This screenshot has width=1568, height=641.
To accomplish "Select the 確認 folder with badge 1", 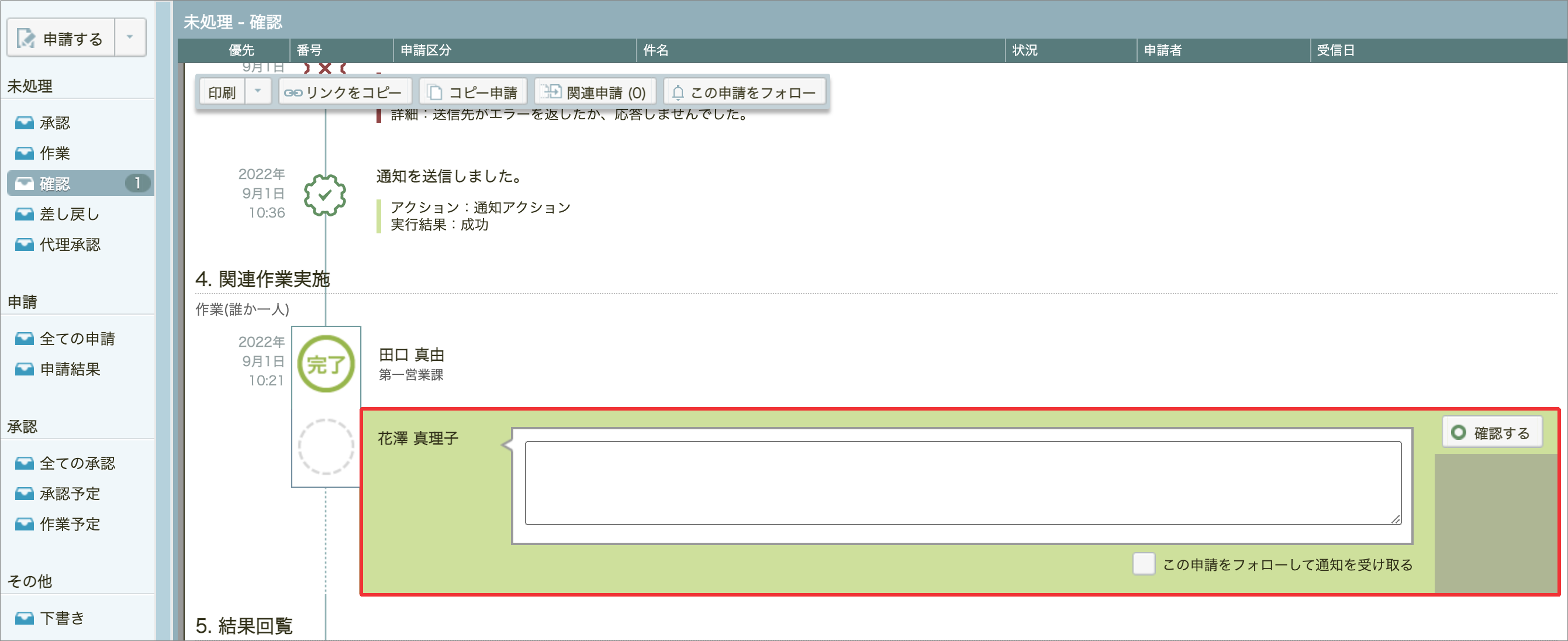I will (80, 183).
